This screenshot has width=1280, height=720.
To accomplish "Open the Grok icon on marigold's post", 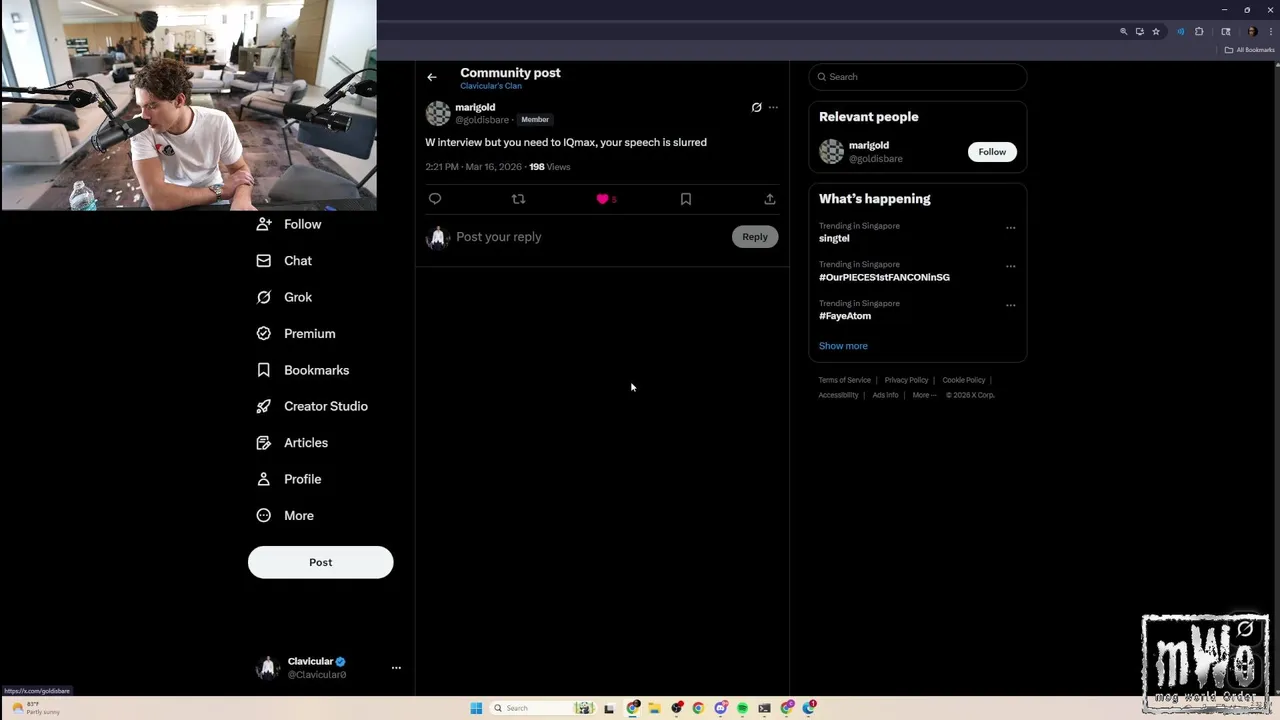I will [756, 107].
